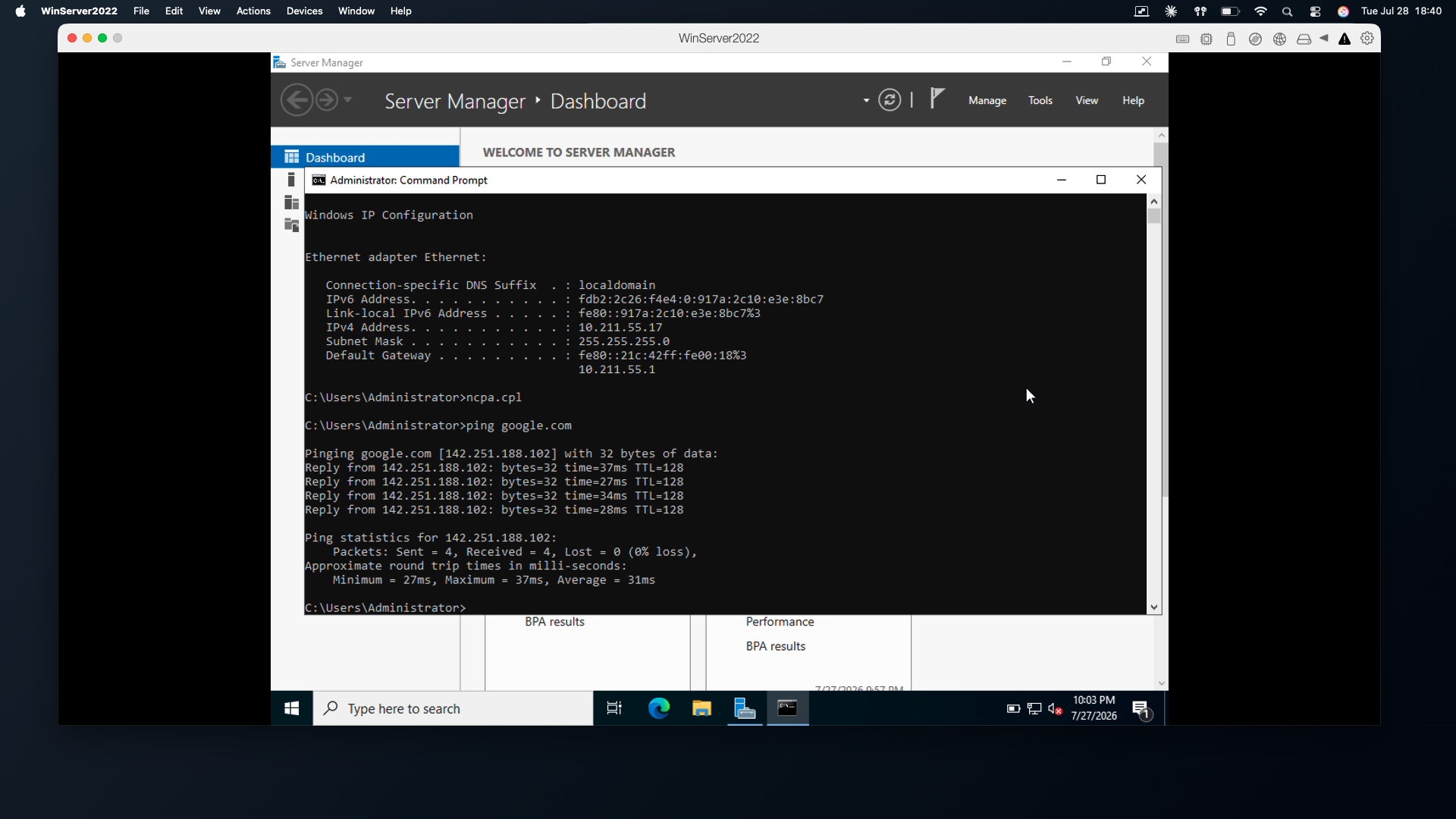
Task: Click the network tray icon in Windows
Action: [x=1034, y=708]
